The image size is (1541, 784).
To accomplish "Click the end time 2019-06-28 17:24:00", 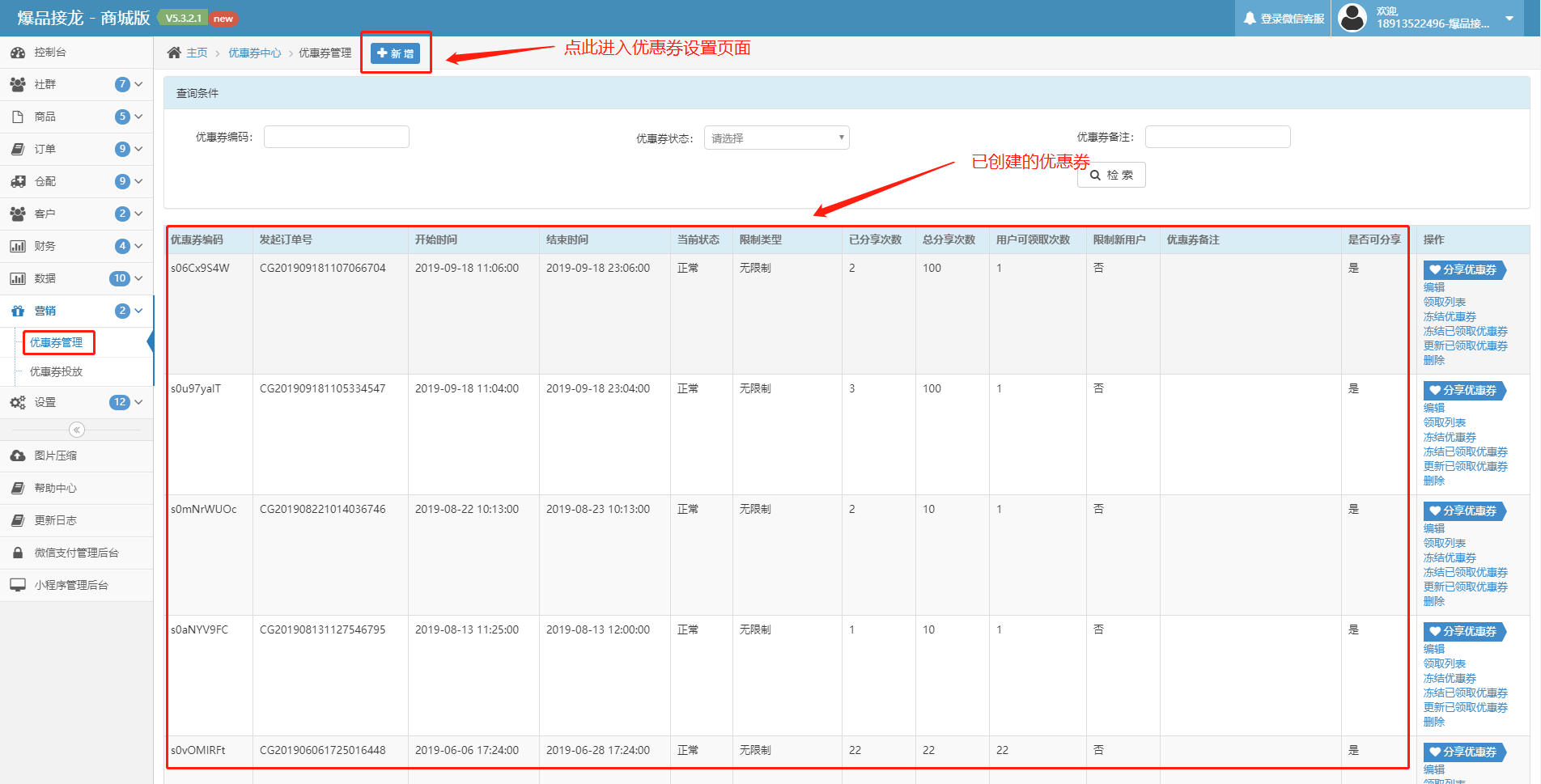I will [x=597, y=750].
